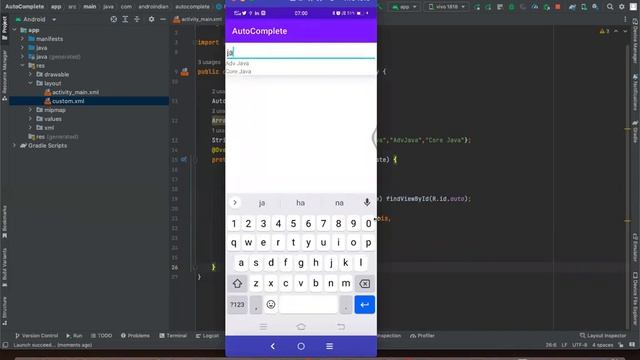Expand keyboard suggestions chevron
This screenshot has height=360, width=640.
tap(235, 202)
